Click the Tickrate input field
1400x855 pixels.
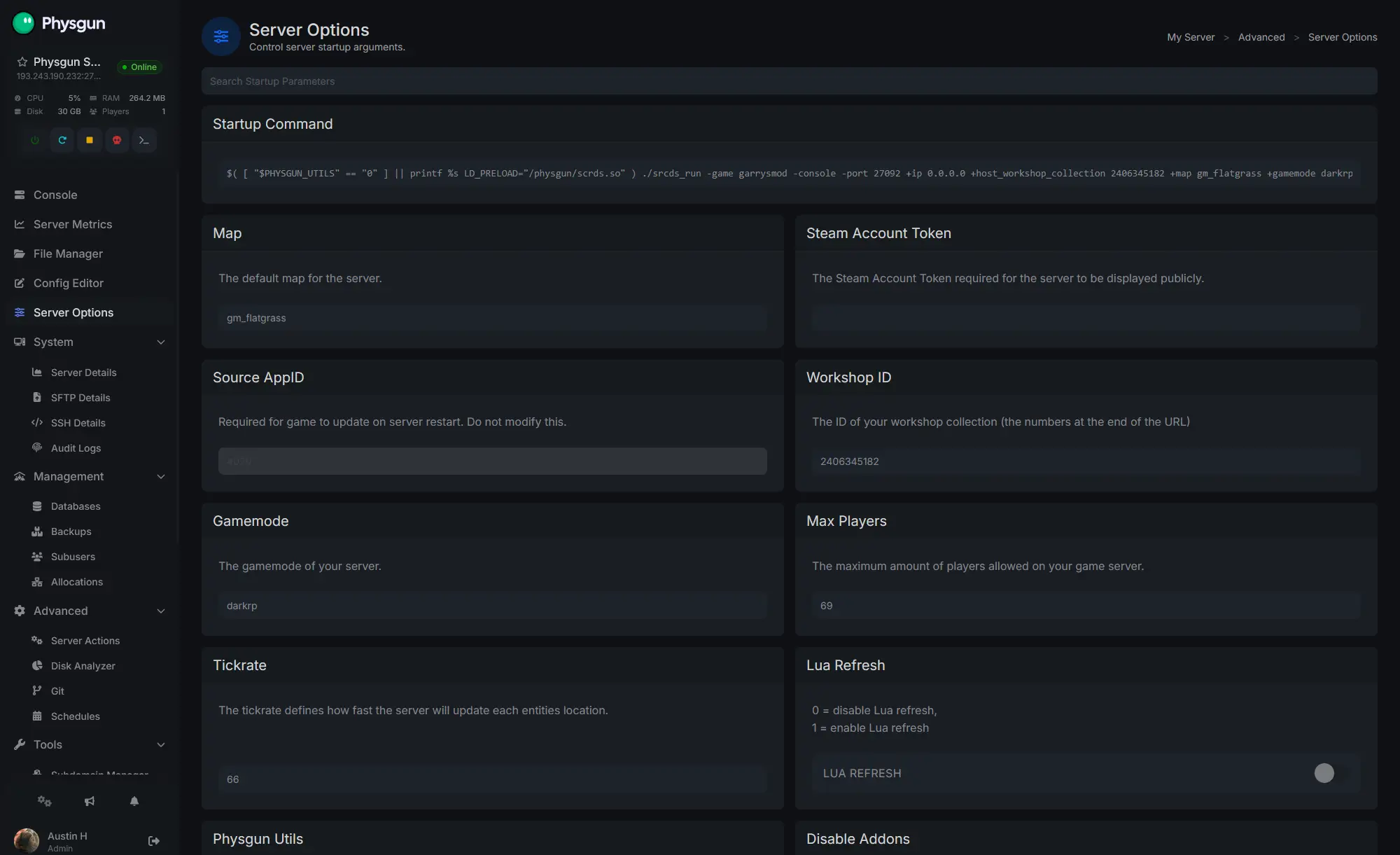click(x=492, y=779)
